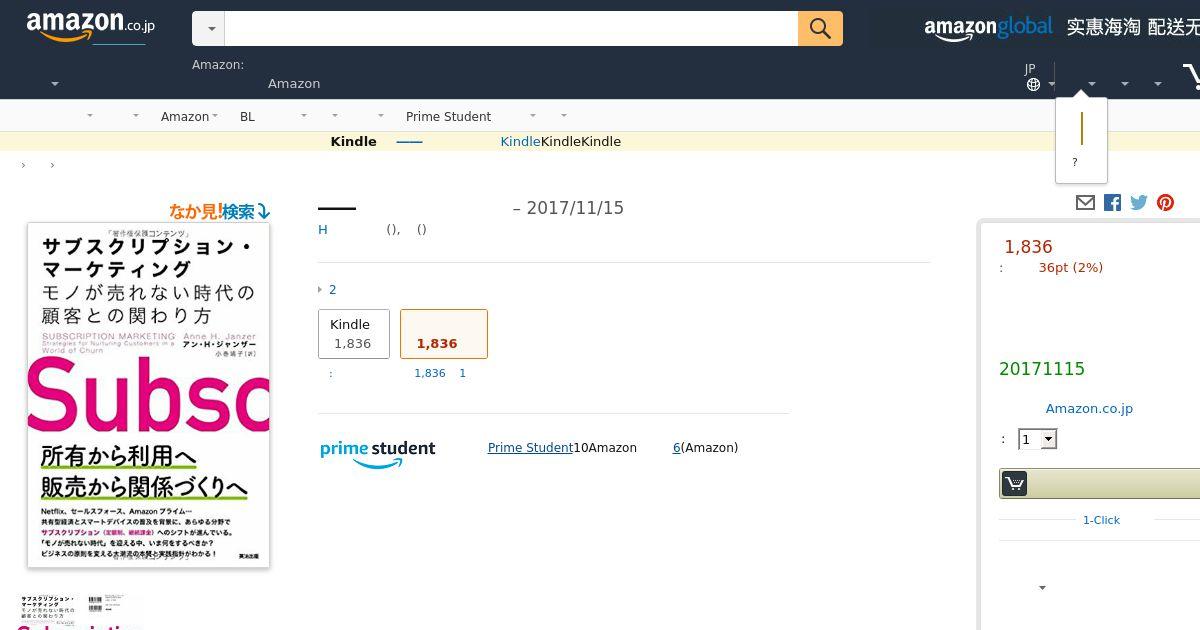Click the orange search magnifier button
Image resolution: width=1200 pixels, height=630 pixels.
click(x=820, y=29)
